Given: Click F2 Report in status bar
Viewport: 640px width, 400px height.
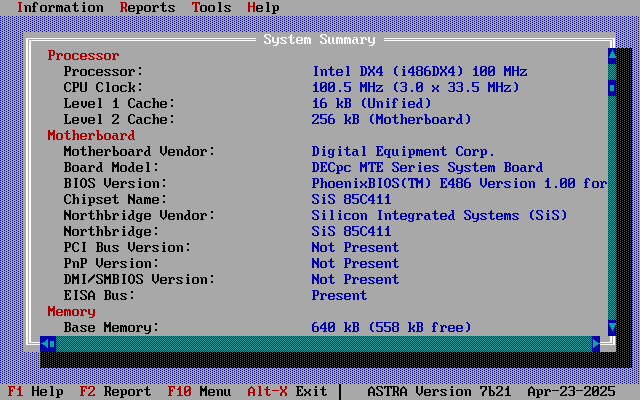Looking at the screenshot, I should [115, 391].
